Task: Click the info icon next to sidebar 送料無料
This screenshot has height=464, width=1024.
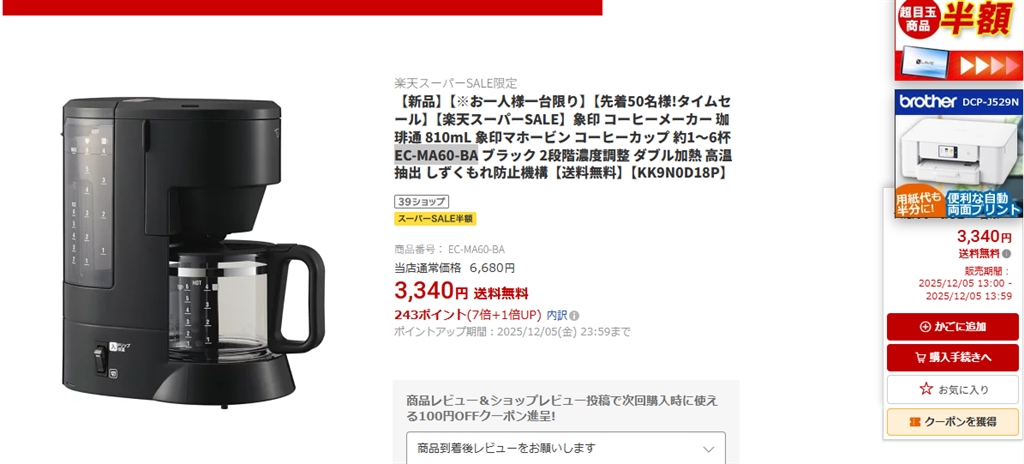Action: coord(1006,254)
